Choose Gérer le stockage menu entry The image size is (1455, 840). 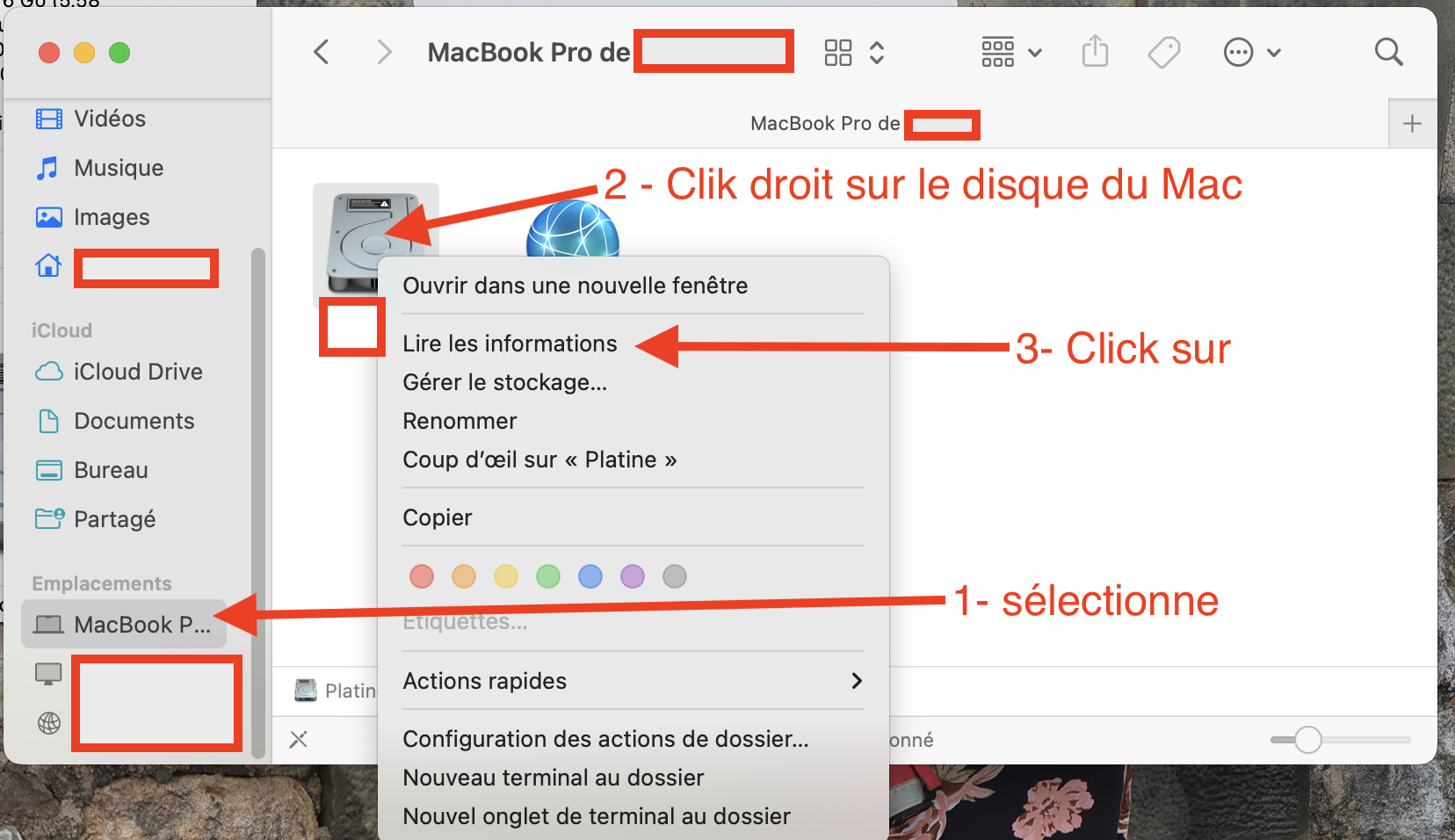(504, 382)
